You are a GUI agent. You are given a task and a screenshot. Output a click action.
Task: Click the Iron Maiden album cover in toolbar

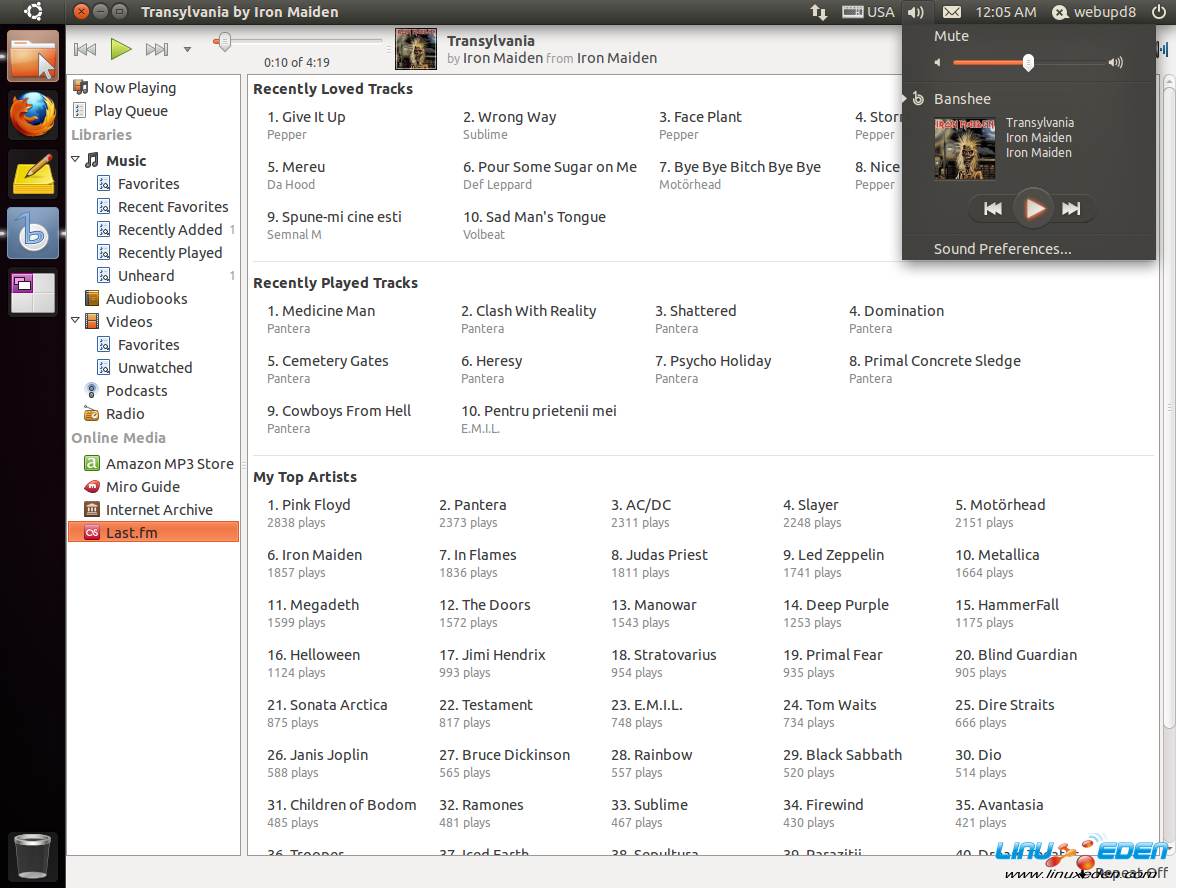coord(416,49)
